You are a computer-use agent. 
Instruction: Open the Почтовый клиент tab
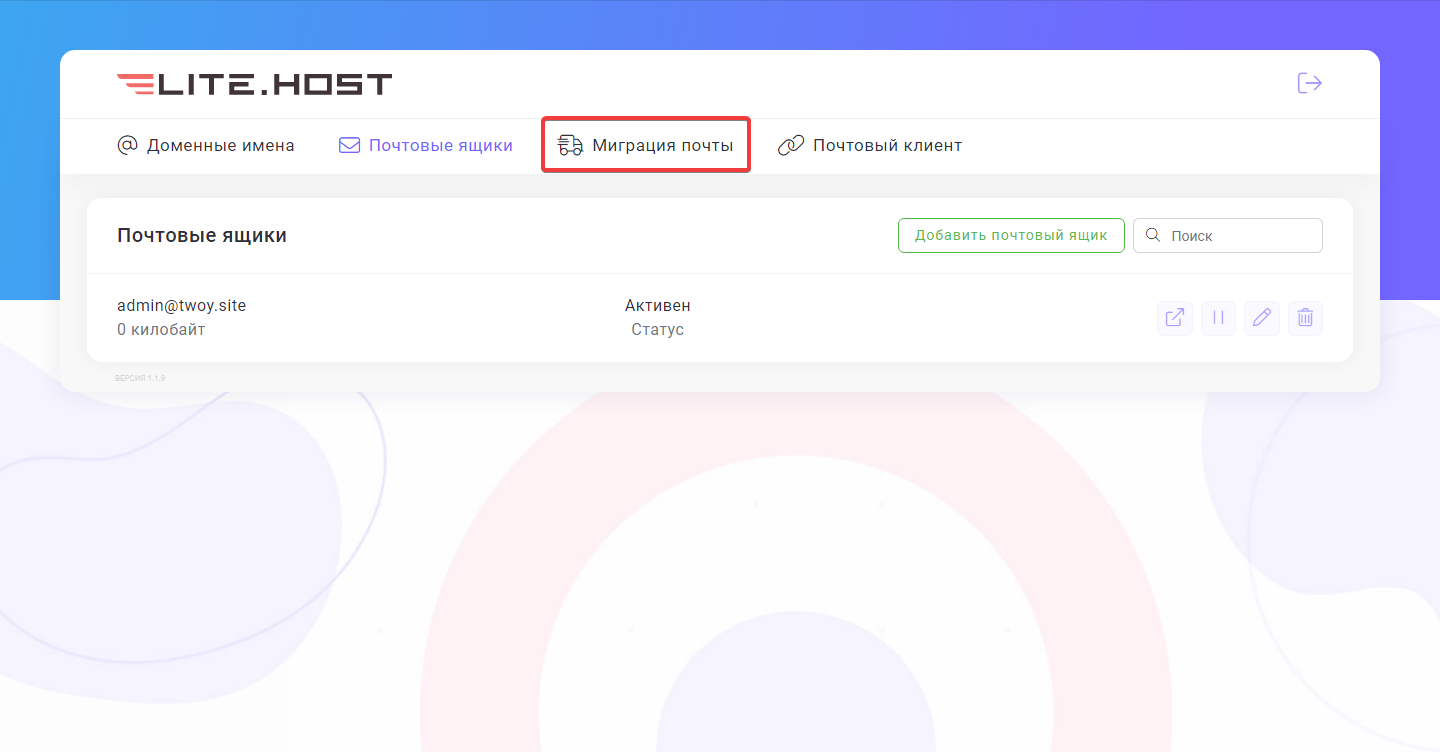870,146
